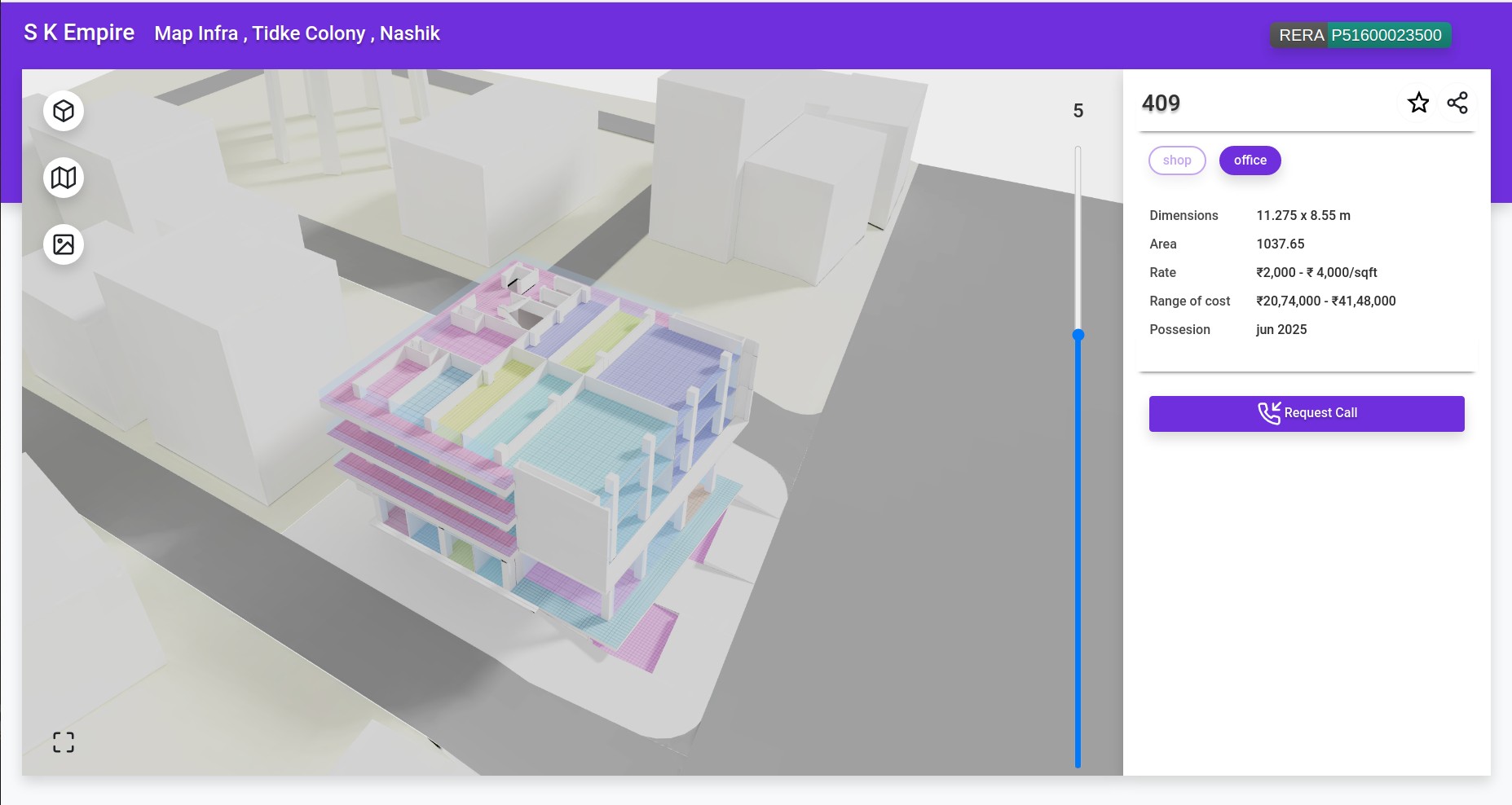This screenshot has height=805, width=1512.
Task: Click the cost range ₹20,74,000 - ₹41,48,000
Action: 1326,301
